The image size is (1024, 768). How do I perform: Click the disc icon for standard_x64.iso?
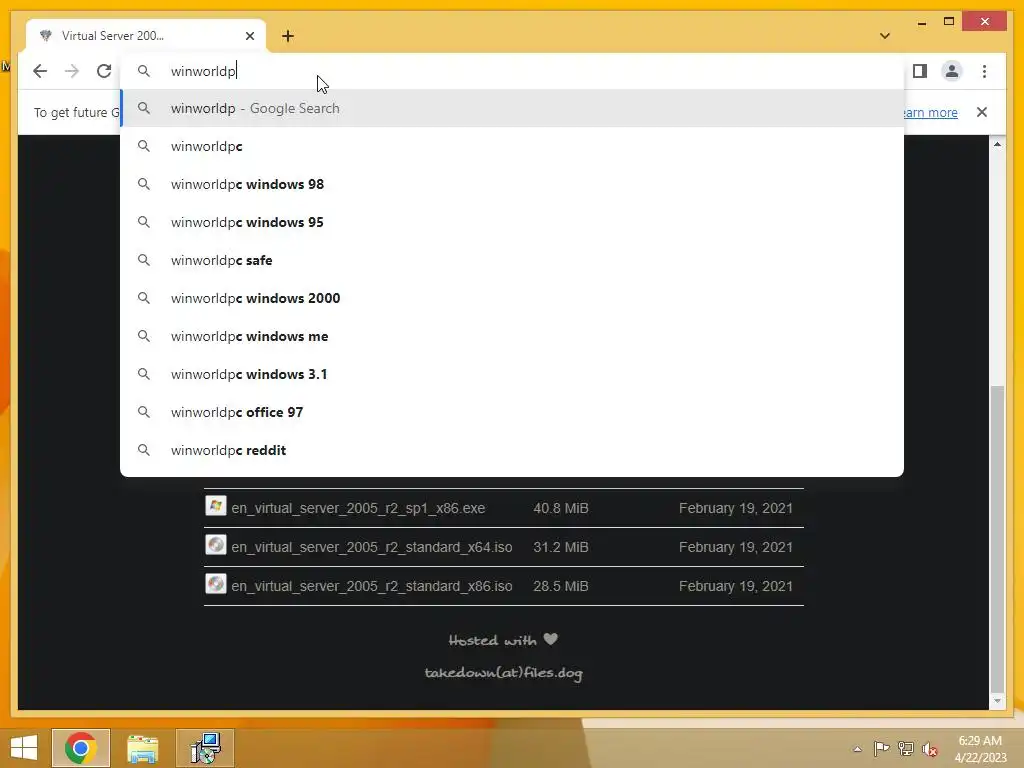tap(216, 545)
